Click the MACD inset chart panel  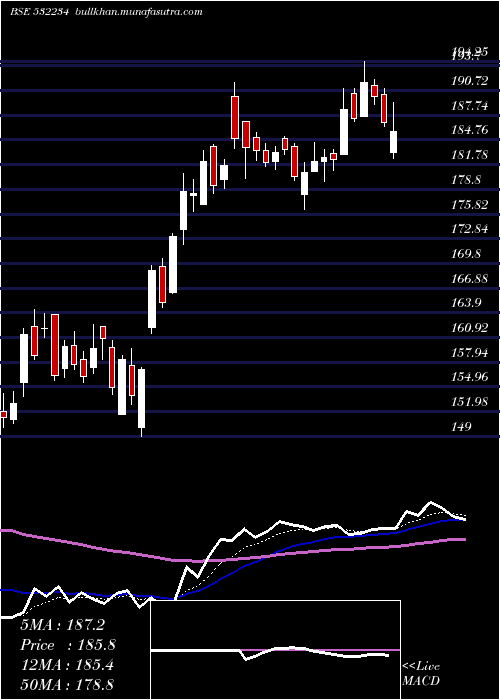pos(275,650)
